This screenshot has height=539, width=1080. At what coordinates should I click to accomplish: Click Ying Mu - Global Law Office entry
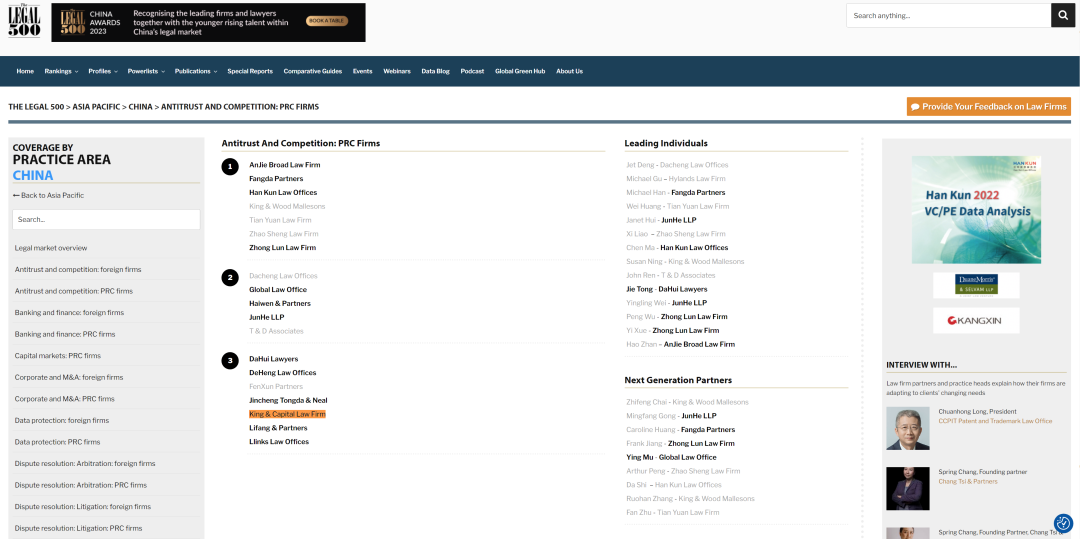pos(671,457)
